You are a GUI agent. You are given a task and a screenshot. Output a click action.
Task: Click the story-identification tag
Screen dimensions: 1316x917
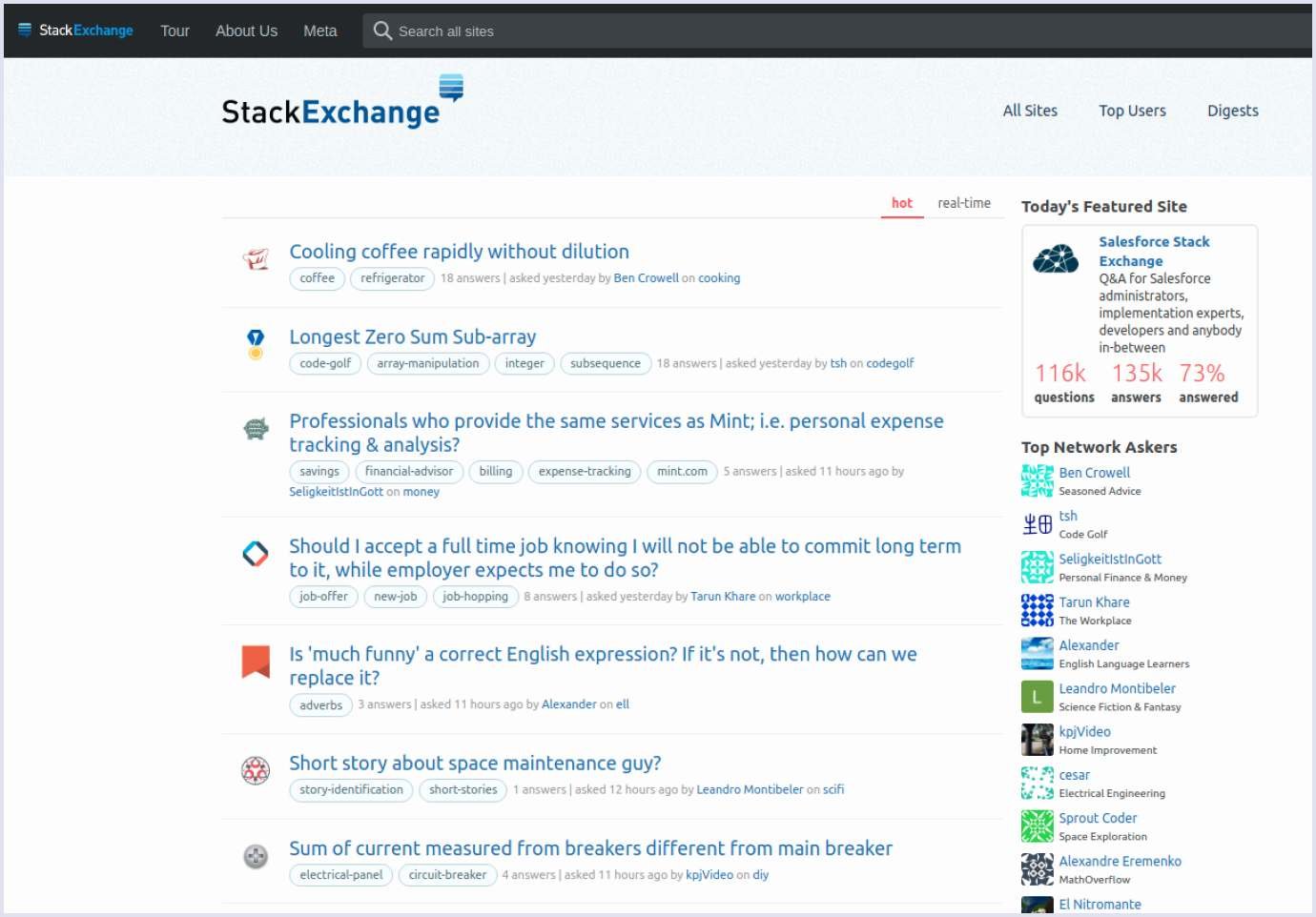coord(351,790)
